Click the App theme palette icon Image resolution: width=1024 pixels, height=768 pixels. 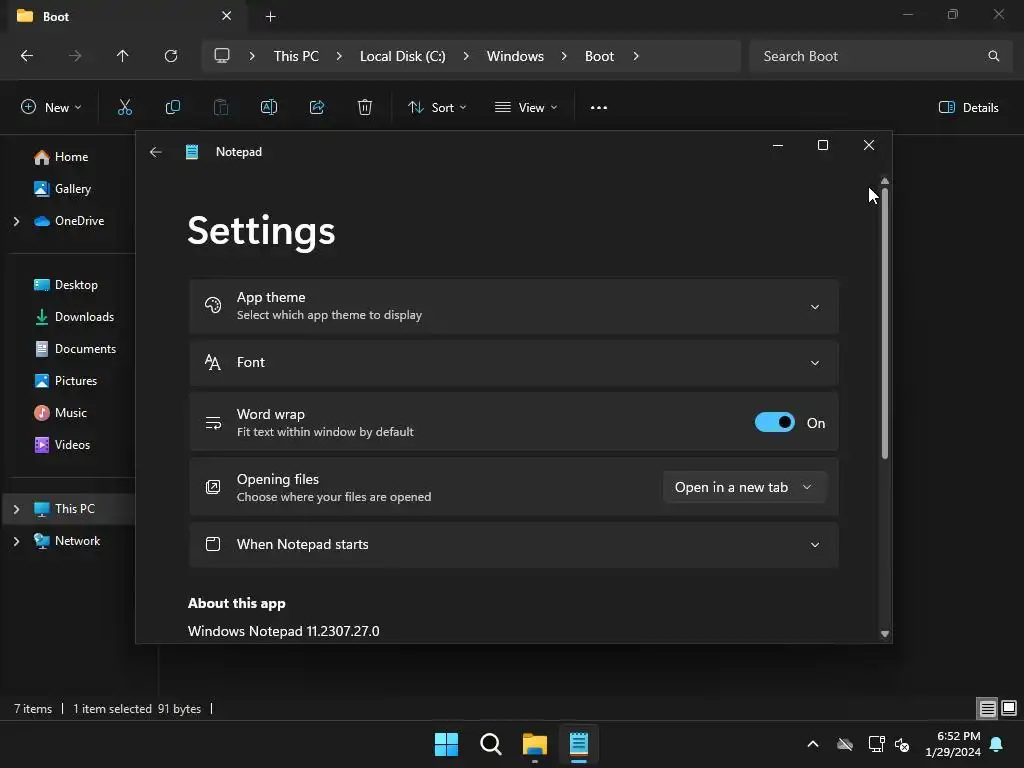point(213,305)
